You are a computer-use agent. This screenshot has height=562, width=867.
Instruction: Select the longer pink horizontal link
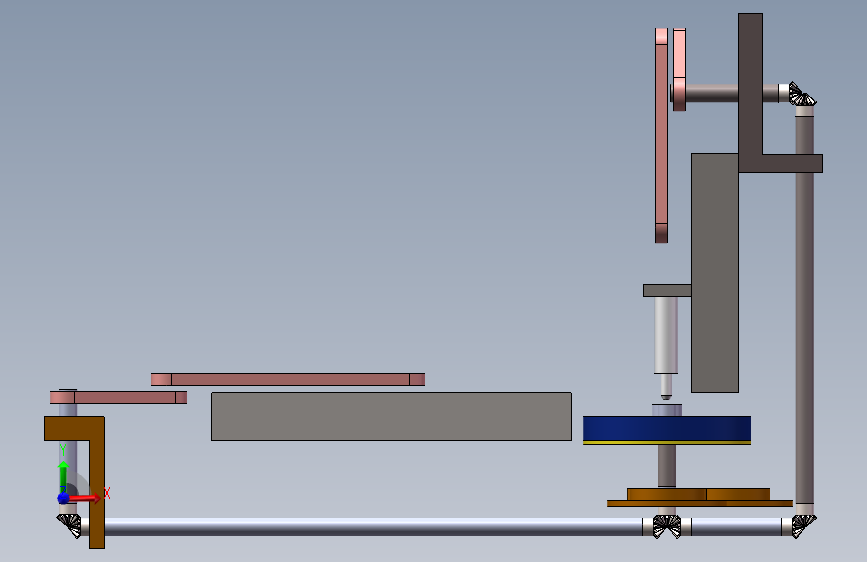(x=288, y=379)
